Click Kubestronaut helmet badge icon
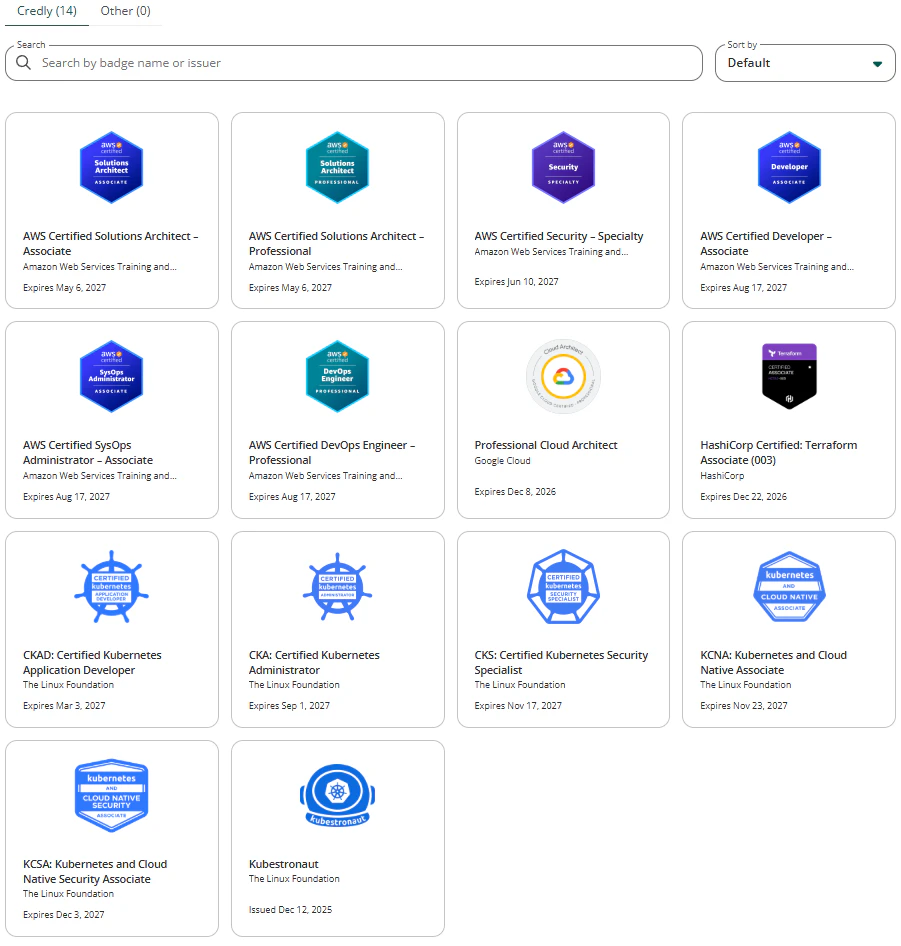This screenshot has width=901, height=946. (337, 795)
